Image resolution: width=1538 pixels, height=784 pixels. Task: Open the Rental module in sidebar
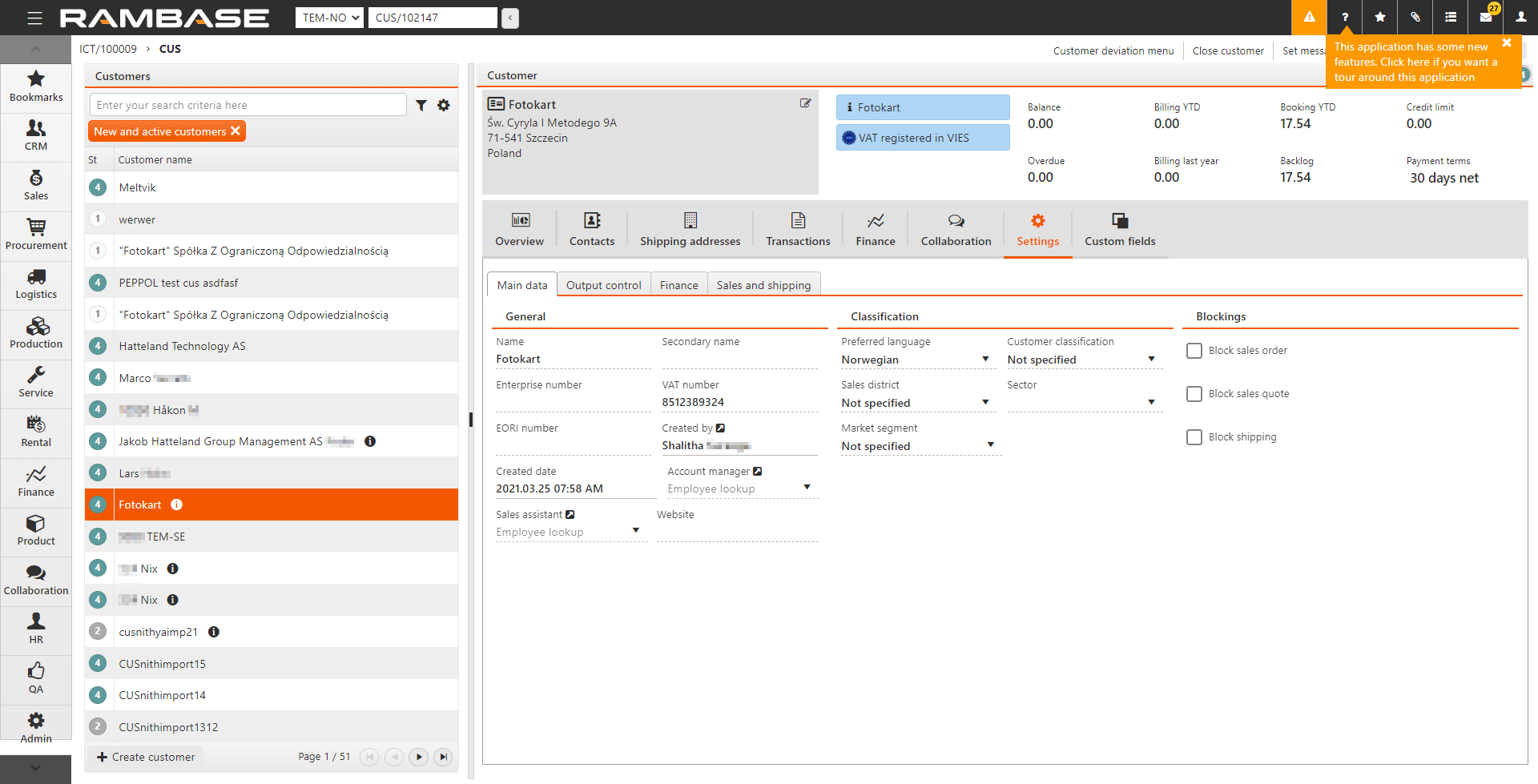pos(36,432)
